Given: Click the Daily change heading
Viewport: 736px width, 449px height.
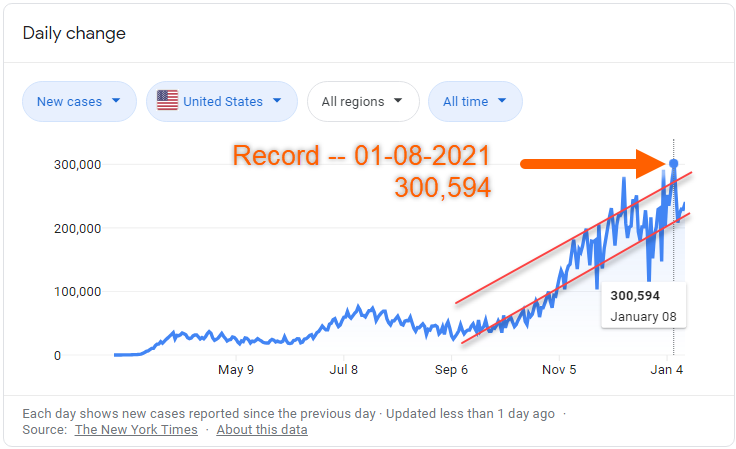Looking at the screenshot, I should [75, 34].
